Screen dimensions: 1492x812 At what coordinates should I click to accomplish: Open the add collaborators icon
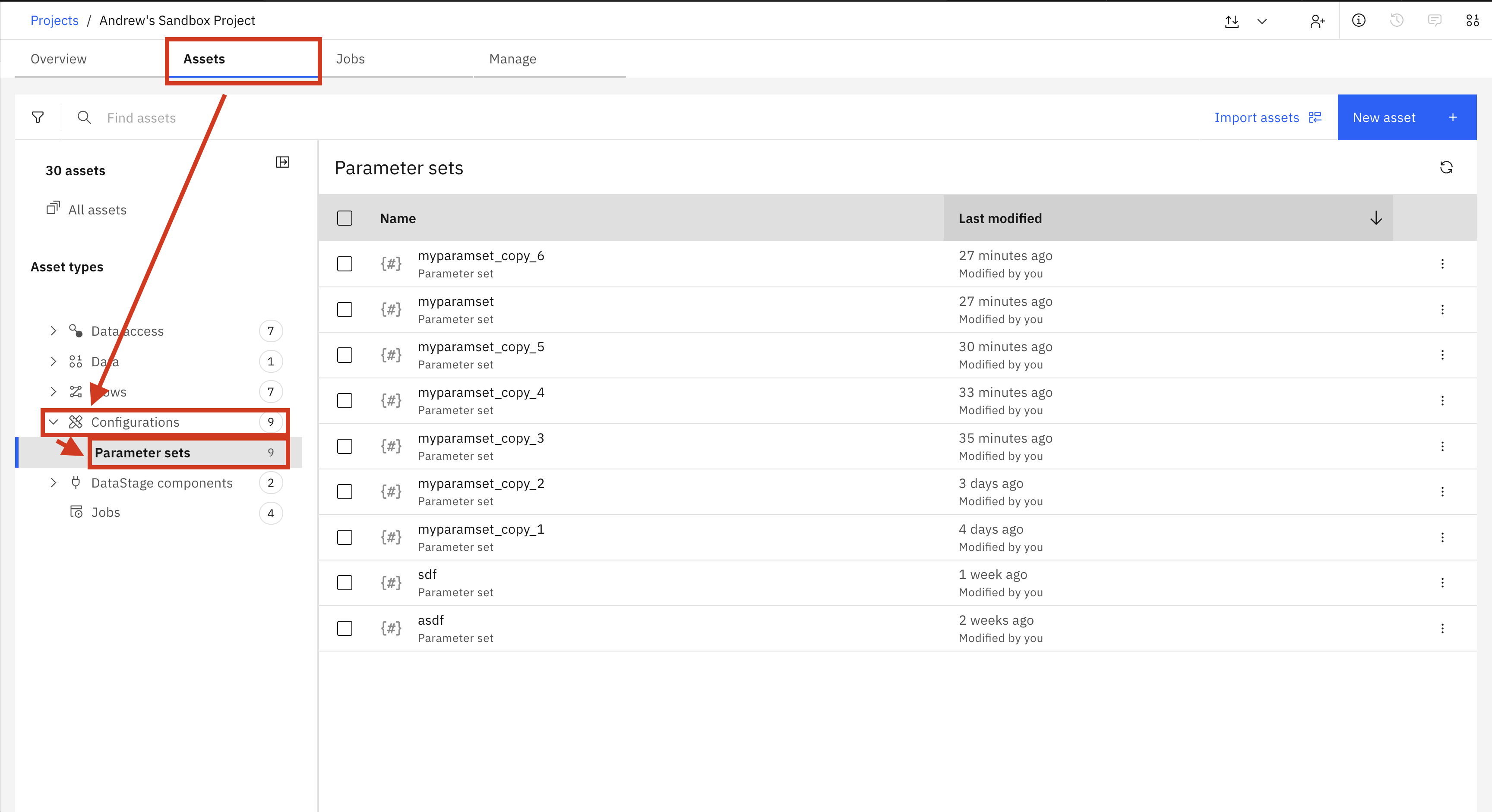pos(1317,21)
